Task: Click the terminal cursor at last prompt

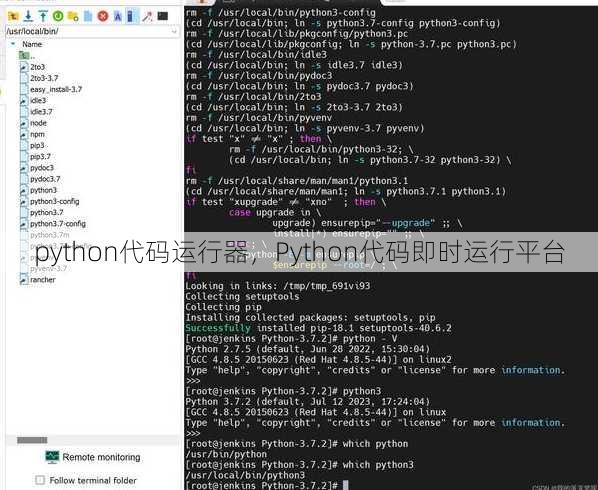Action: (x=346, y=485)
